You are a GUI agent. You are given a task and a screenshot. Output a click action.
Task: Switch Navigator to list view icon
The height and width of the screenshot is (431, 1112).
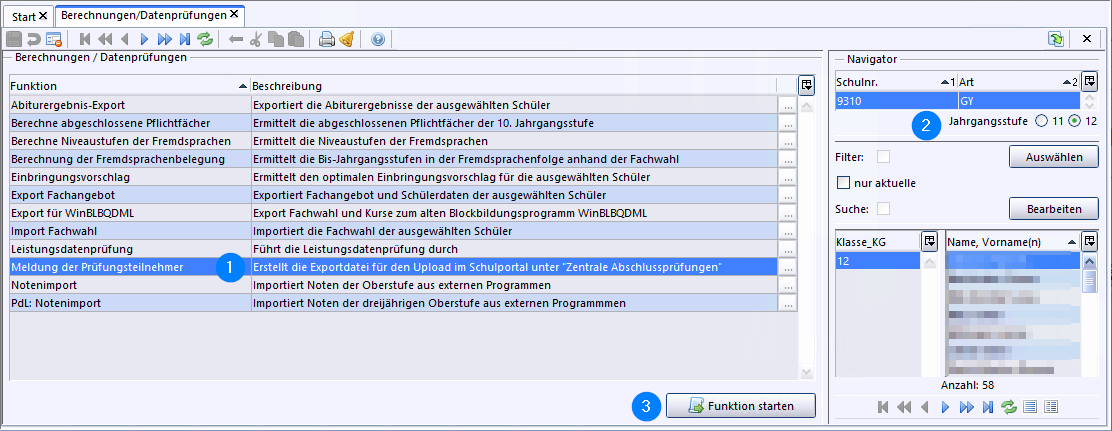(x=1030, y=407)
